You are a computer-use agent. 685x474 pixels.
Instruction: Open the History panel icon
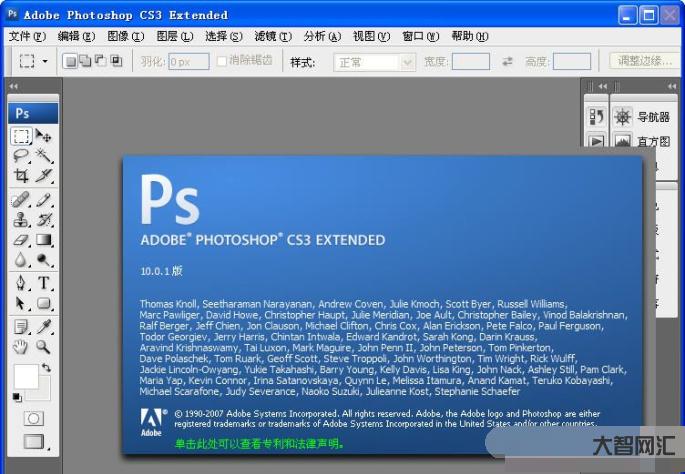point(596,117)
